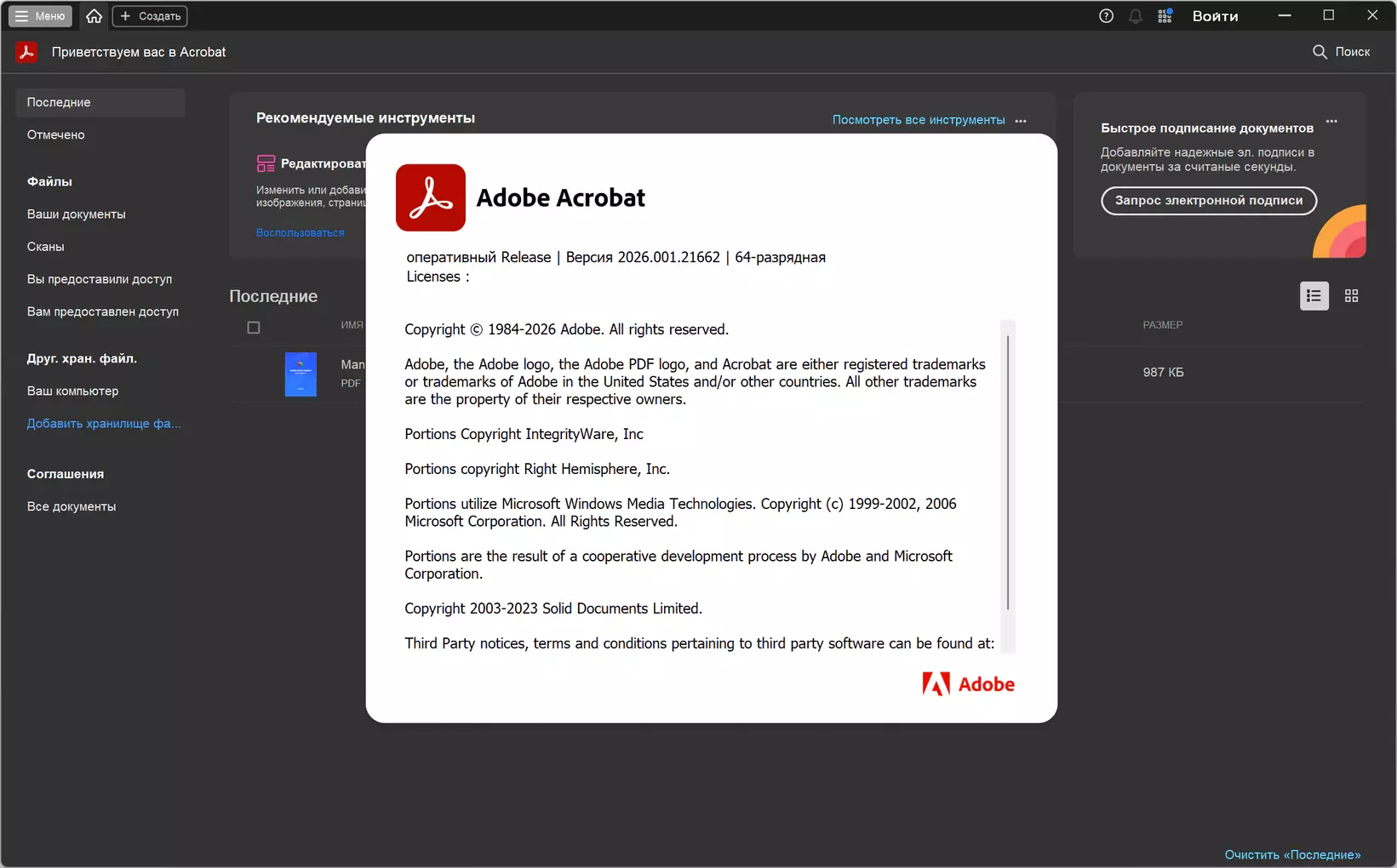Image resolution: width=1397 pixels, height=868 pixels.
Task: Click the ИМЯ column header
Action: coord(352,325)
